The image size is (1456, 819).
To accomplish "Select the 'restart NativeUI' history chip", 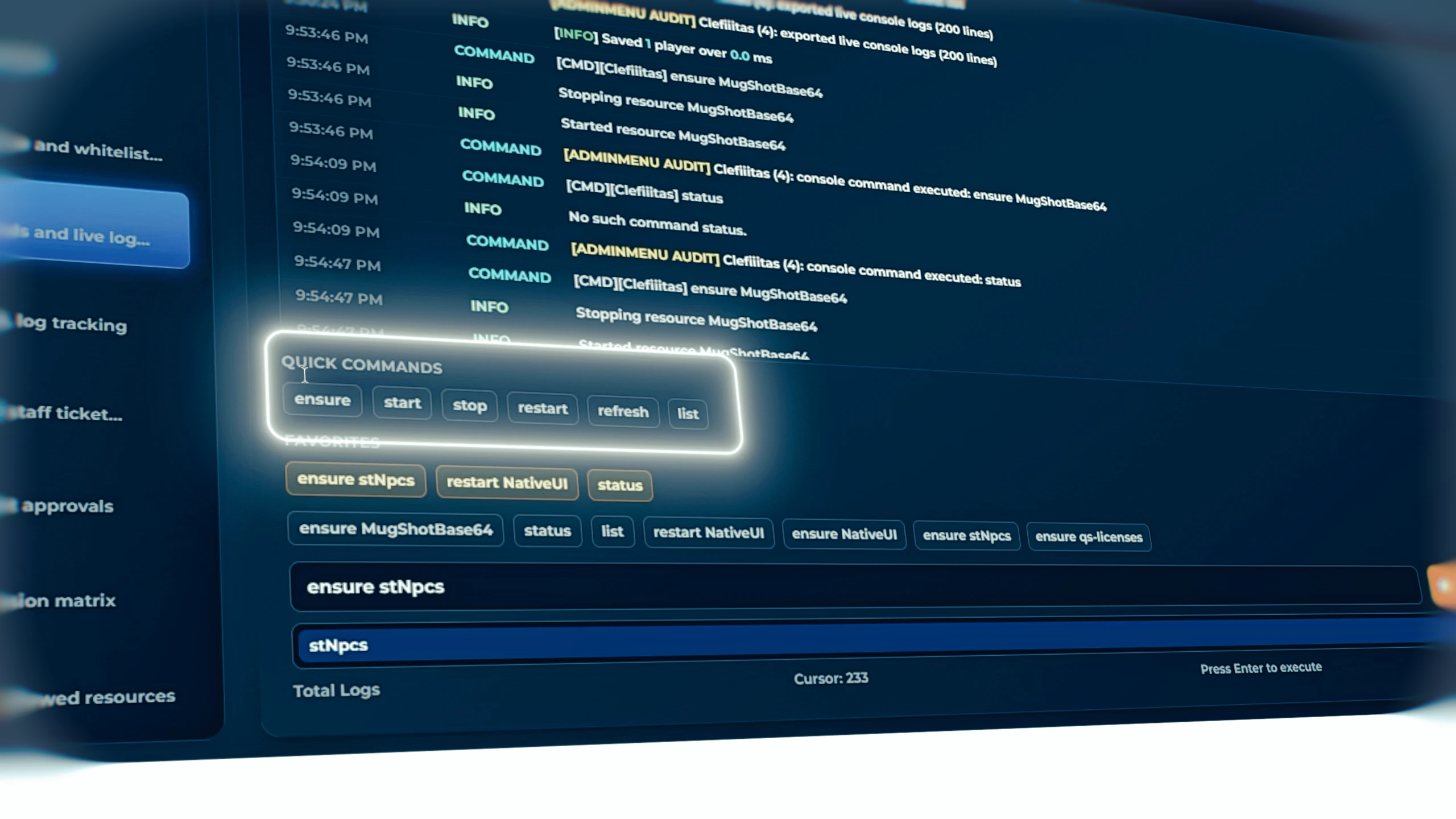I will pyautogui.click(x=709, y=533).
